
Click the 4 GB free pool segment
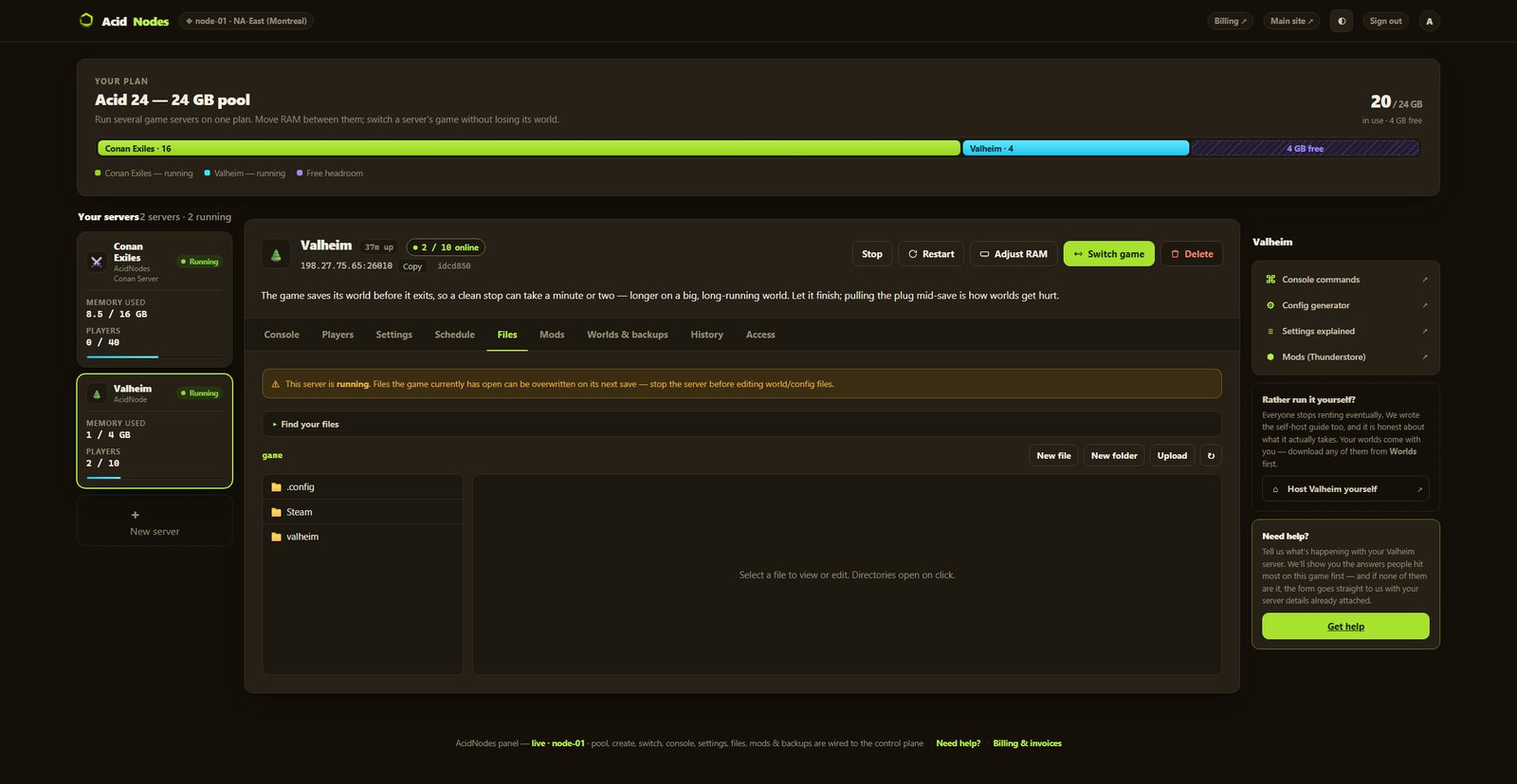coord(1306,148)
